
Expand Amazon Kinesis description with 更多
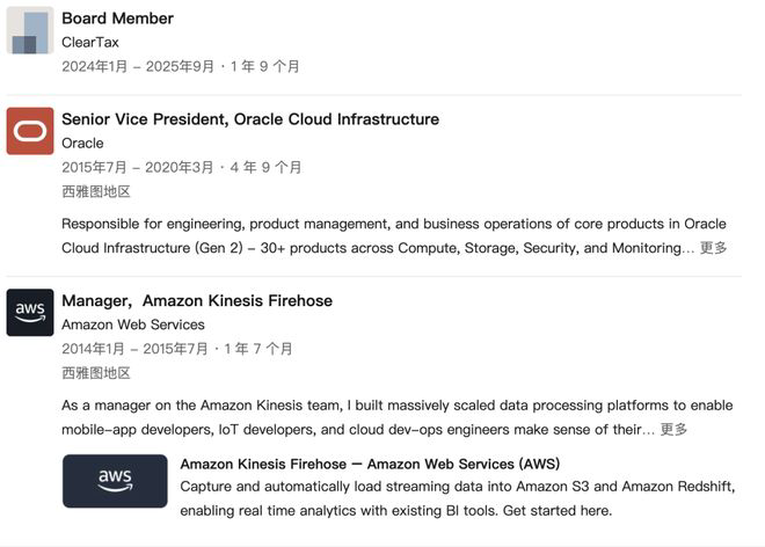tap(674, 429)
